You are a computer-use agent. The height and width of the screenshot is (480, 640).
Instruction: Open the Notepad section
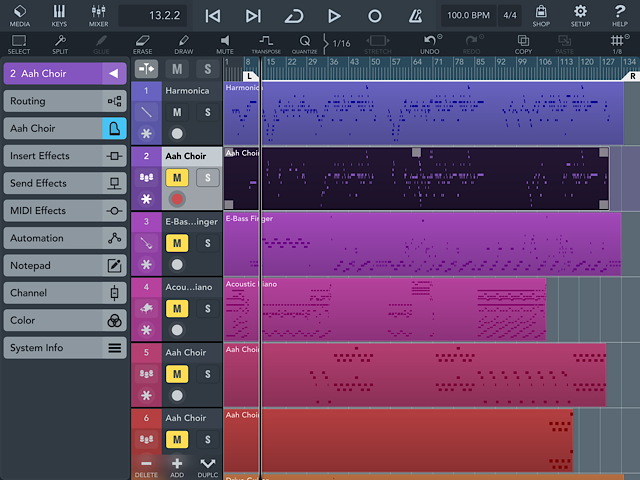coord(65,265)
